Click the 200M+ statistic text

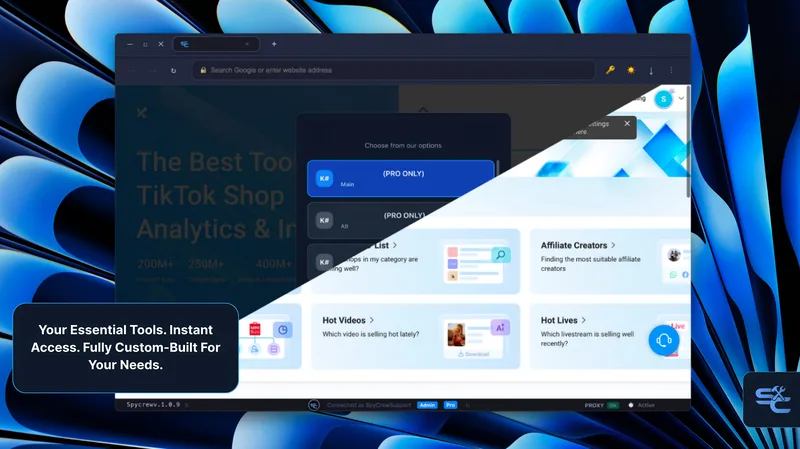[155, 264]
